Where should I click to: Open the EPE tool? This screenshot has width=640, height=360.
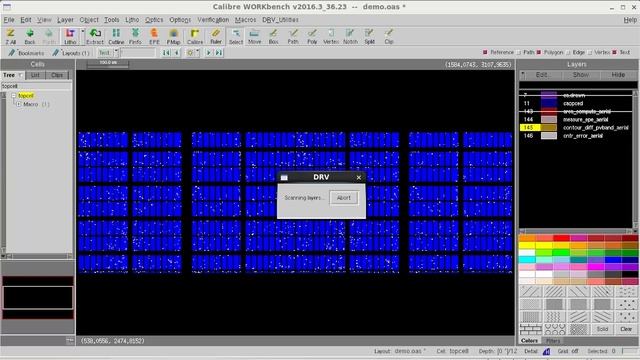click(154, 36)
